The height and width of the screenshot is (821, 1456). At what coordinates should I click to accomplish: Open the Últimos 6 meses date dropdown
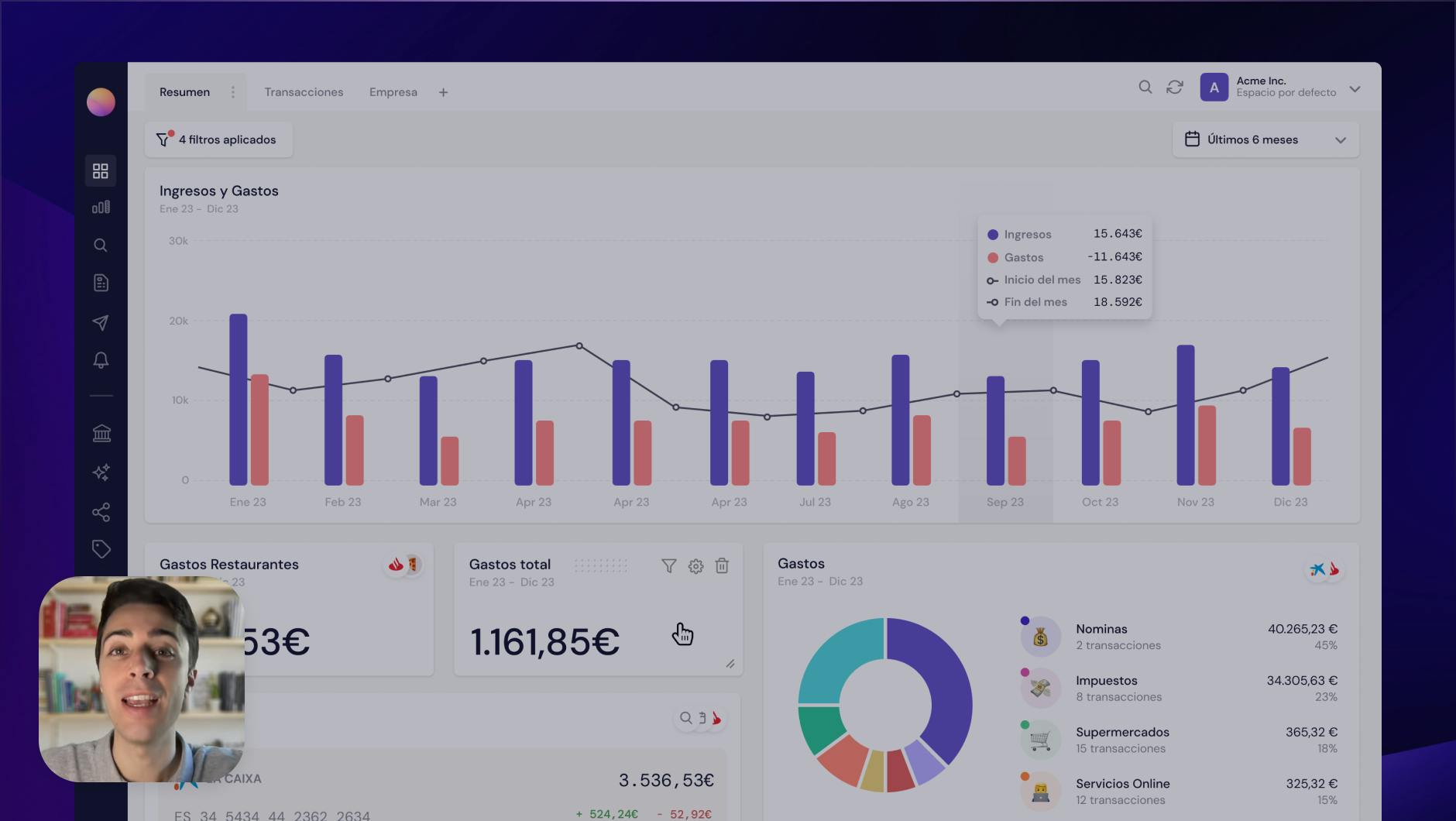1265,139
